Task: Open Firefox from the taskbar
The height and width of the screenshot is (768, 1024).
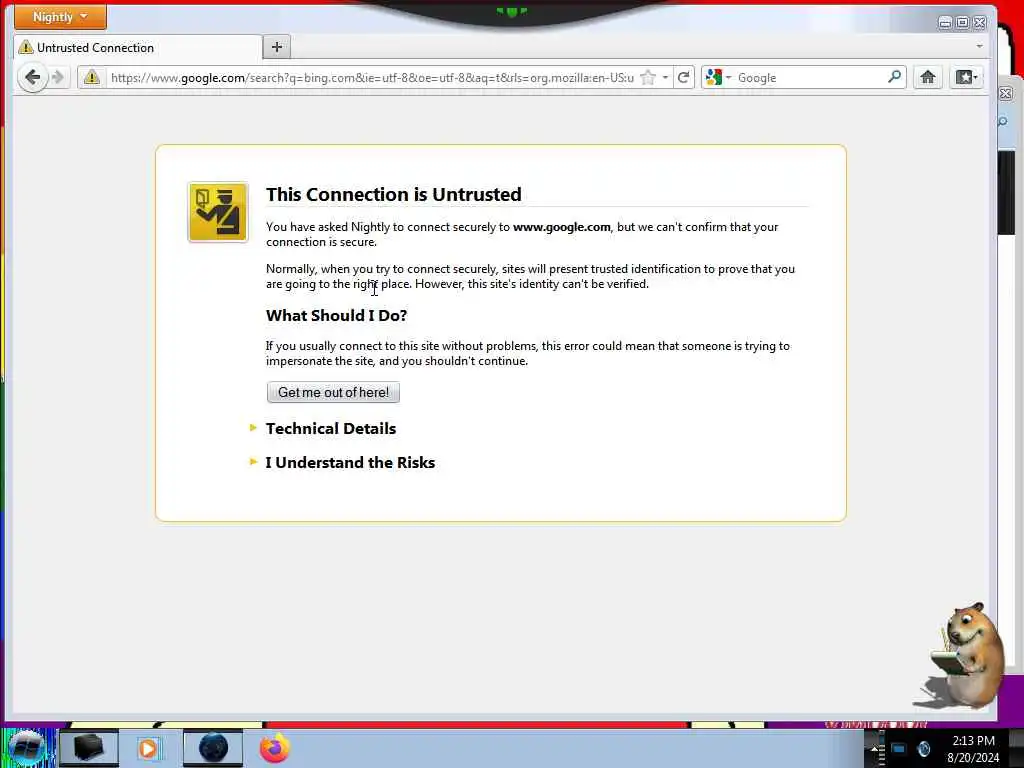Action: click(274, 748)
